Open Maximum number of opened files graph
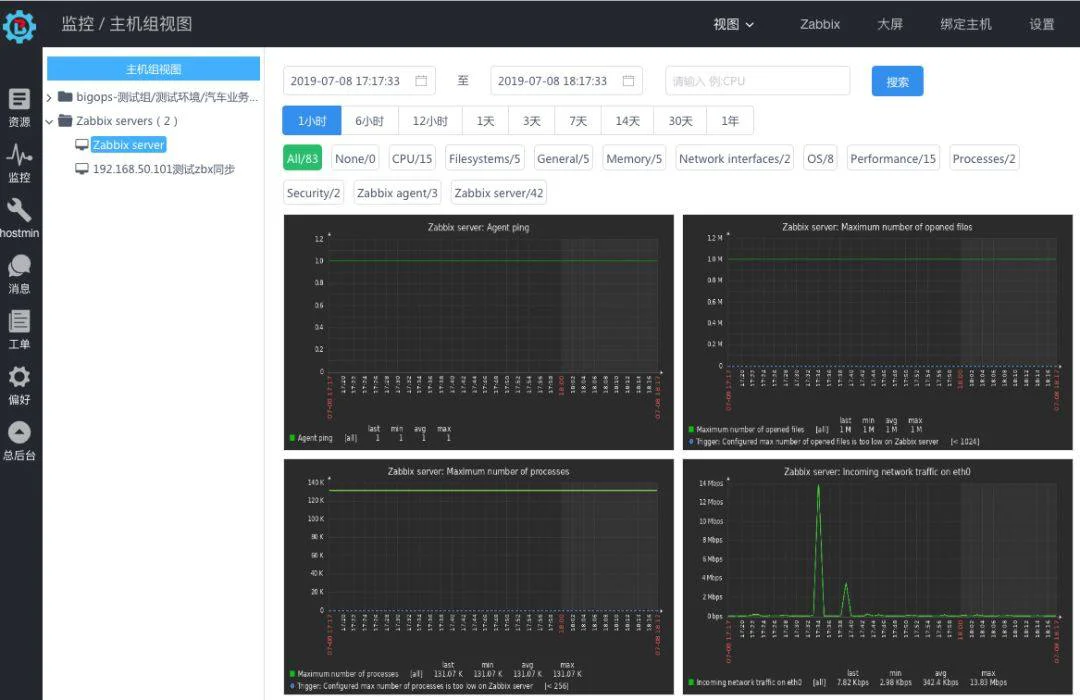Image resolution: width=1080 pixels, height=700 pixels. (x=878, y=332)
